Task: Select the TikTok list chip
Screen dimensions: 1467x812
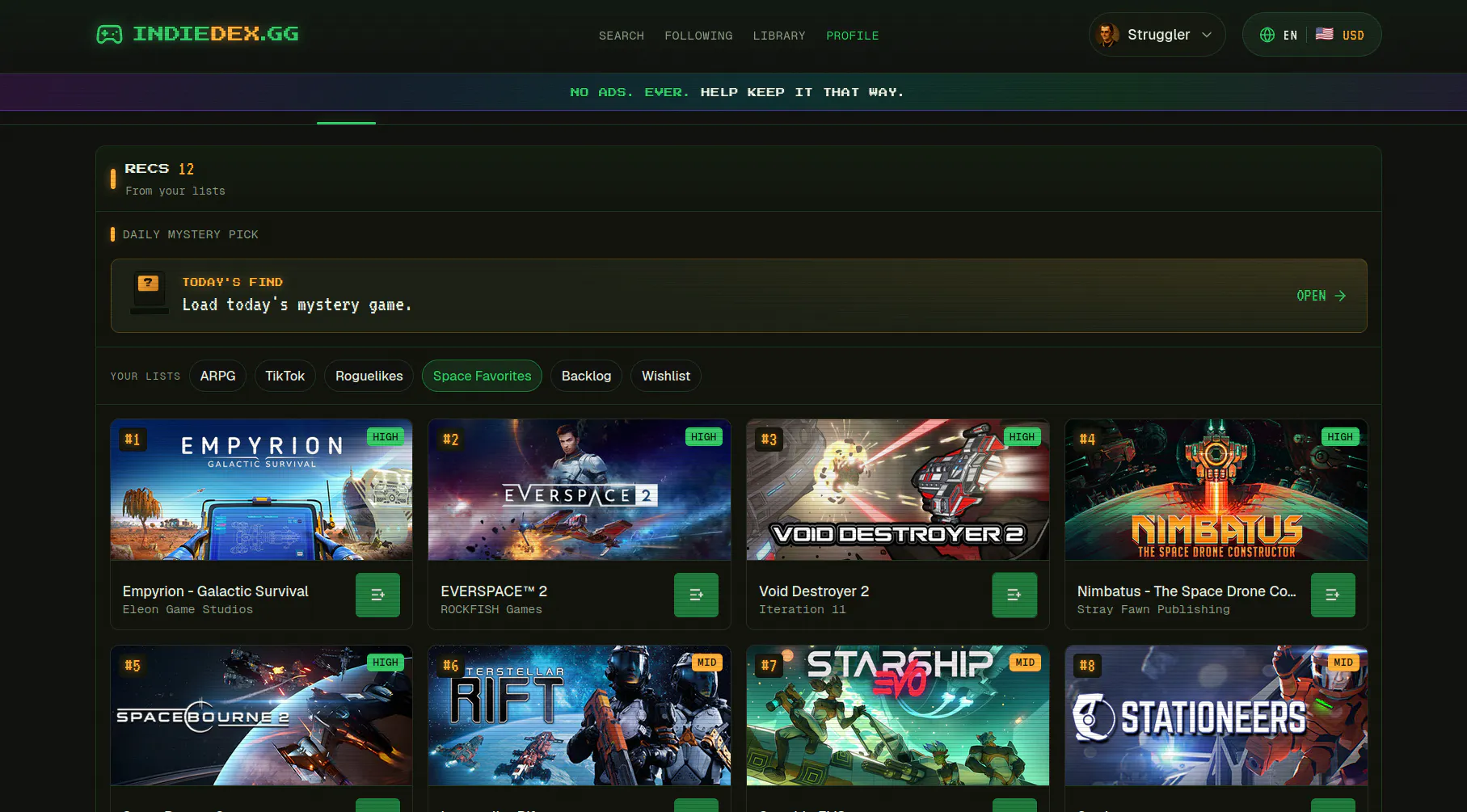Action: [x=285, y=376]
